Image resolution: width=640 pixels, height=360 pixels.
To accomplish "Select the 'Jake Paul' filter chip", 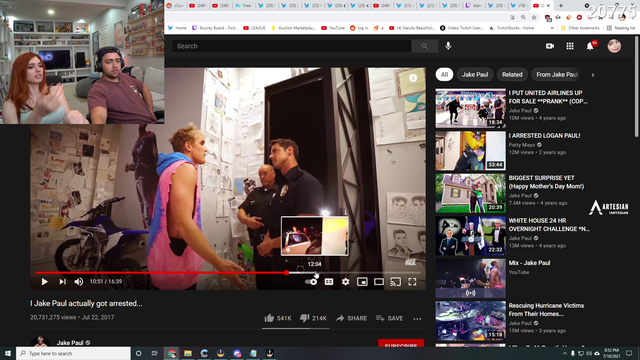I will (475, 74).
